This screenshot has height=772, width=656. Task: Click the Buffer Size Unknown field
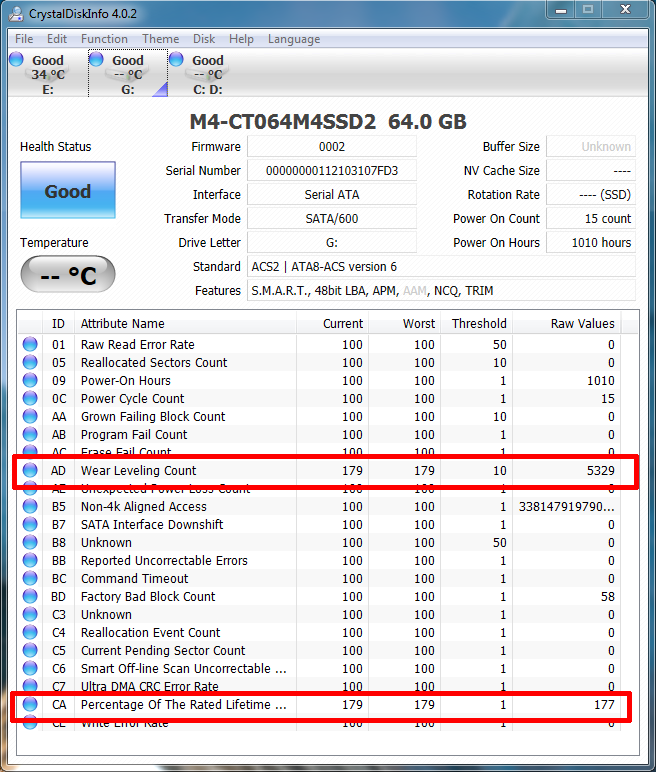pos(591,147)
